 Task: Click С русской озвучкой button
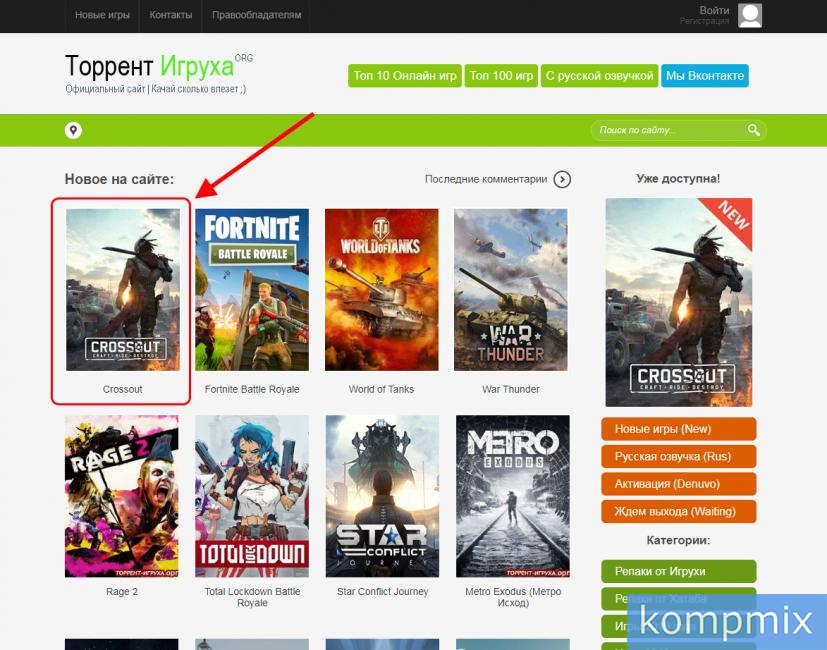point(598,75)
